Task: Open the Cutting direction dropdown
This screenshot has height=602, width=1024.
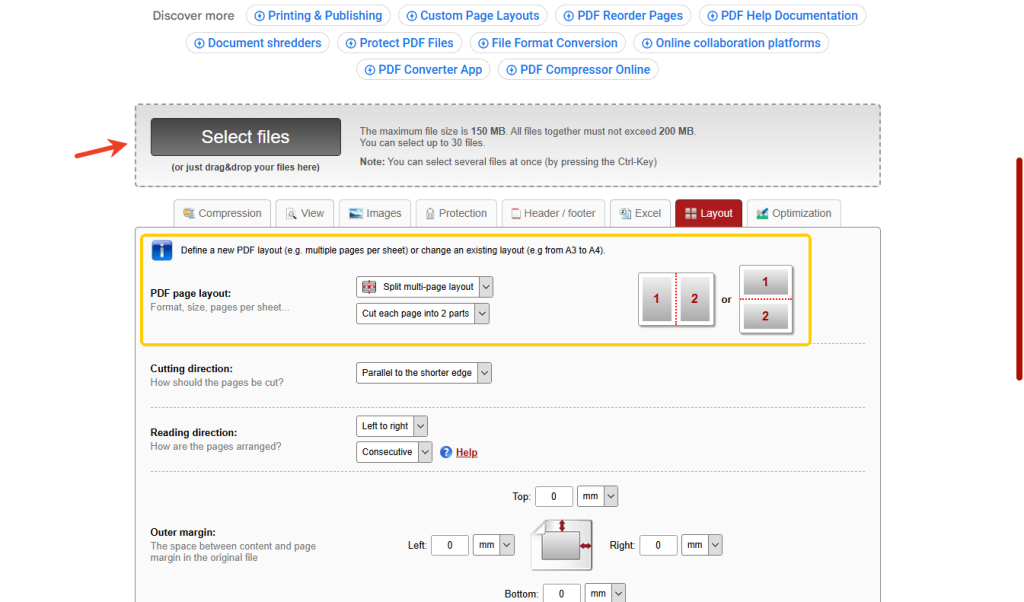Action: [x=423, y=372]
